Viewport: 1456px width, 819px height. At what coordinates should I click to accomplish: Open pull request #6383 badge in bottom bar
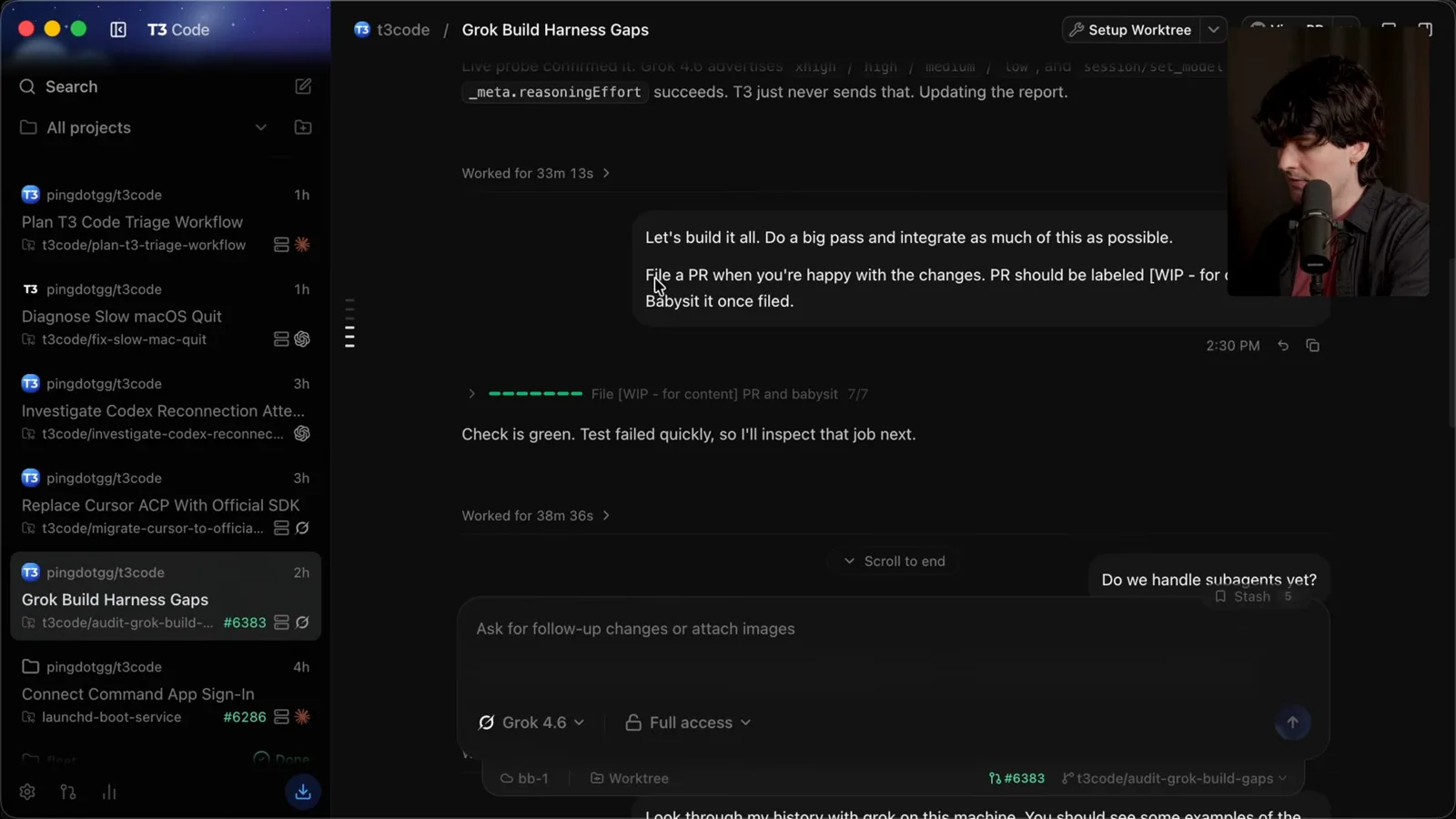[x=1016, y=779]
